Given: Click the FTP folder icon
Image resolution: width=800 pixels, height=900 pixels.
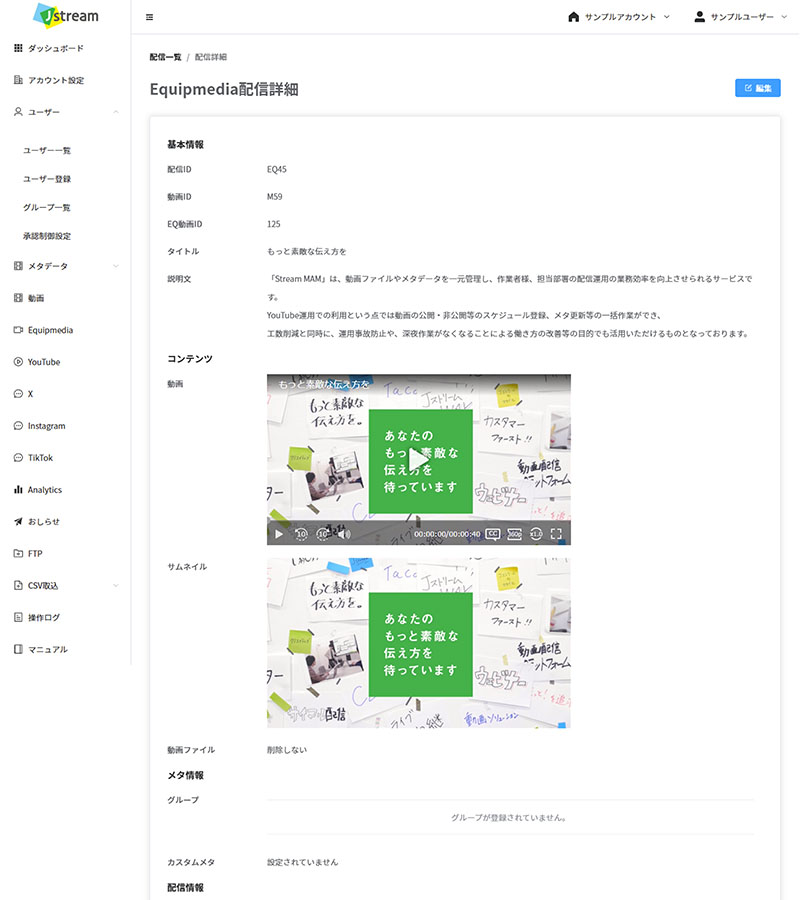Looking at the screenshot, I should tap(18, 553).
